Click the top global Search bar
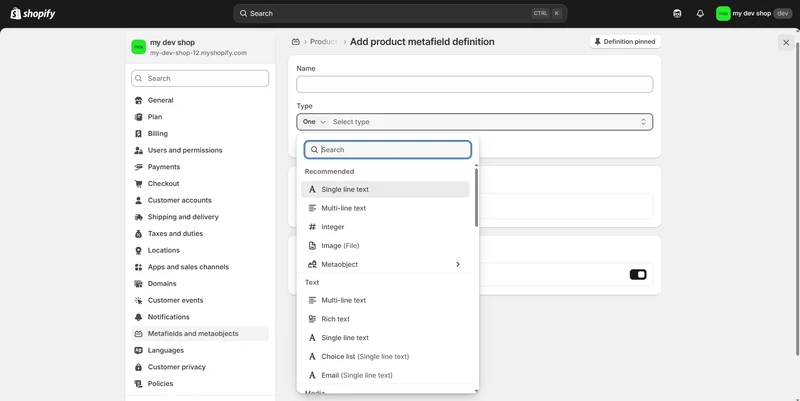This screenshot has height=401, width=800. [x=400, y=14]
